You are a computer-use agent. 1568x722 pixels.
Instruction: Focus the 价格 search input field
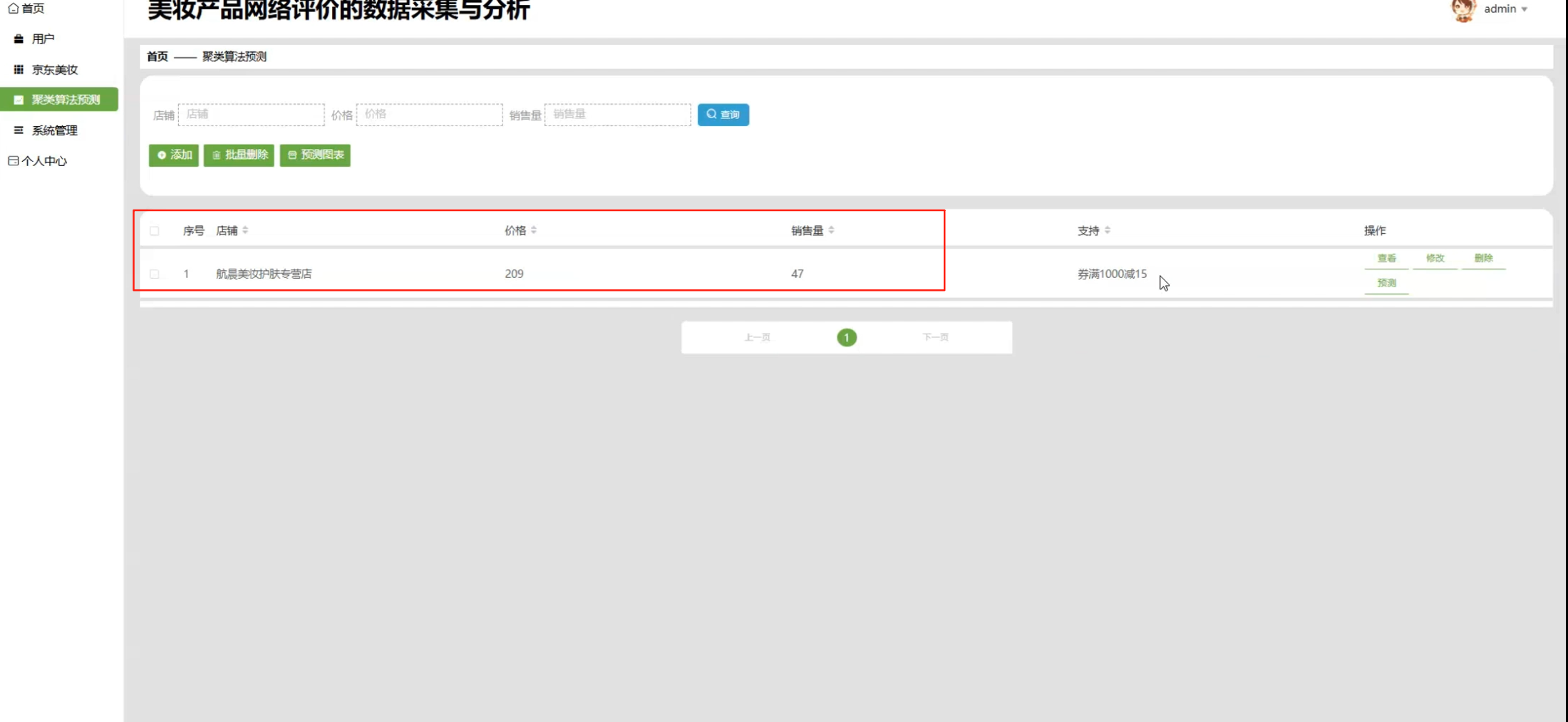pyautogui.click(x=429, y=115)
